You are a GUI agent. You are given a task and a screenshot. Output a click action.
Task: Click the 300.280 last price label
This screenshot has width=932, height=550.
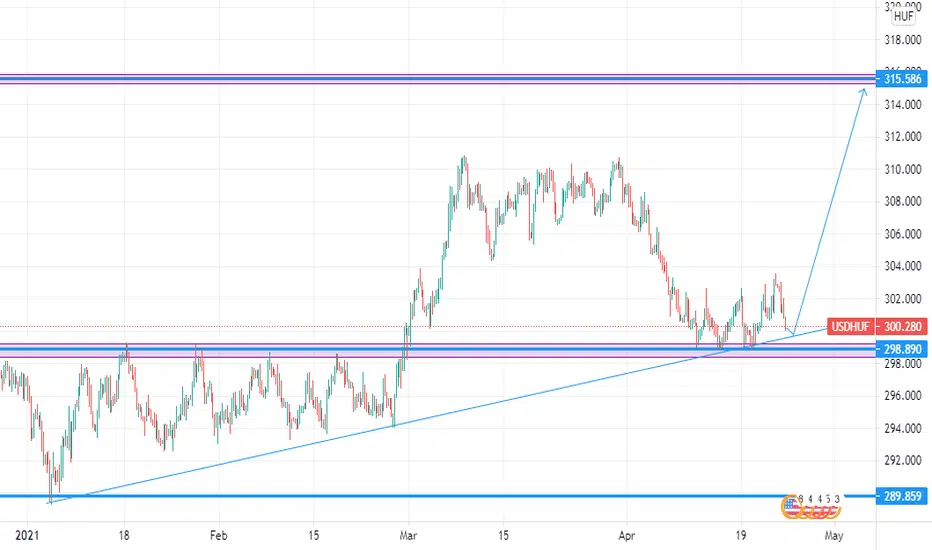(x=902, y=326)
